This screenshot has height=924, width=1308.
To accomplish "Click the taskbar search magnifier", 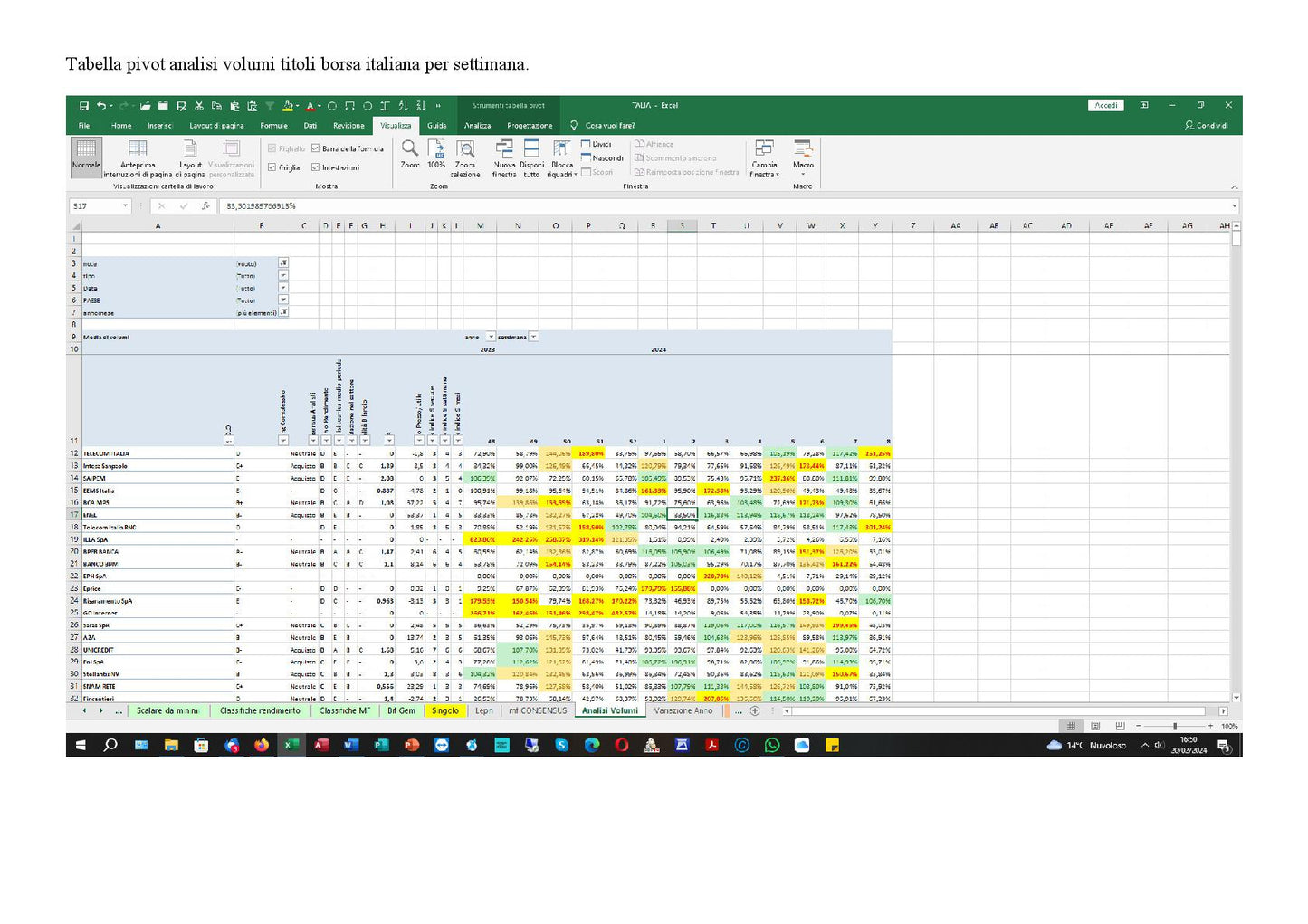I will coord(110,746).
